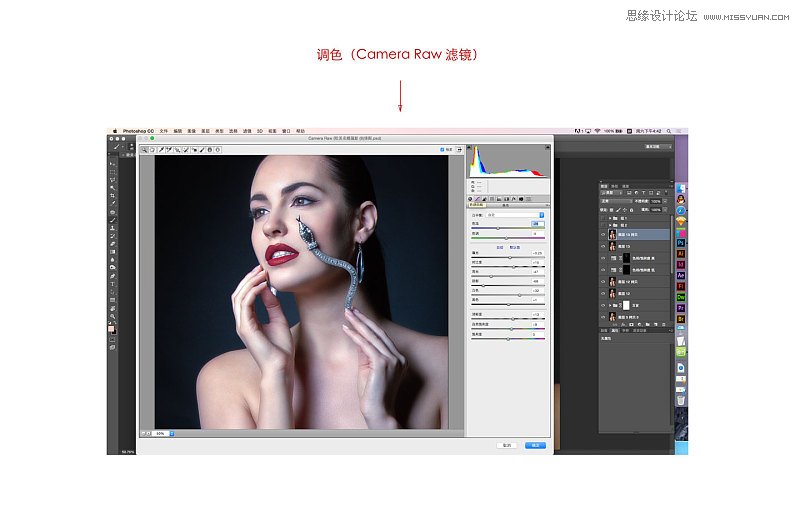Open the 3D menu in menu bar
This screenshot has height=512, width=800.
pos(259,130)
